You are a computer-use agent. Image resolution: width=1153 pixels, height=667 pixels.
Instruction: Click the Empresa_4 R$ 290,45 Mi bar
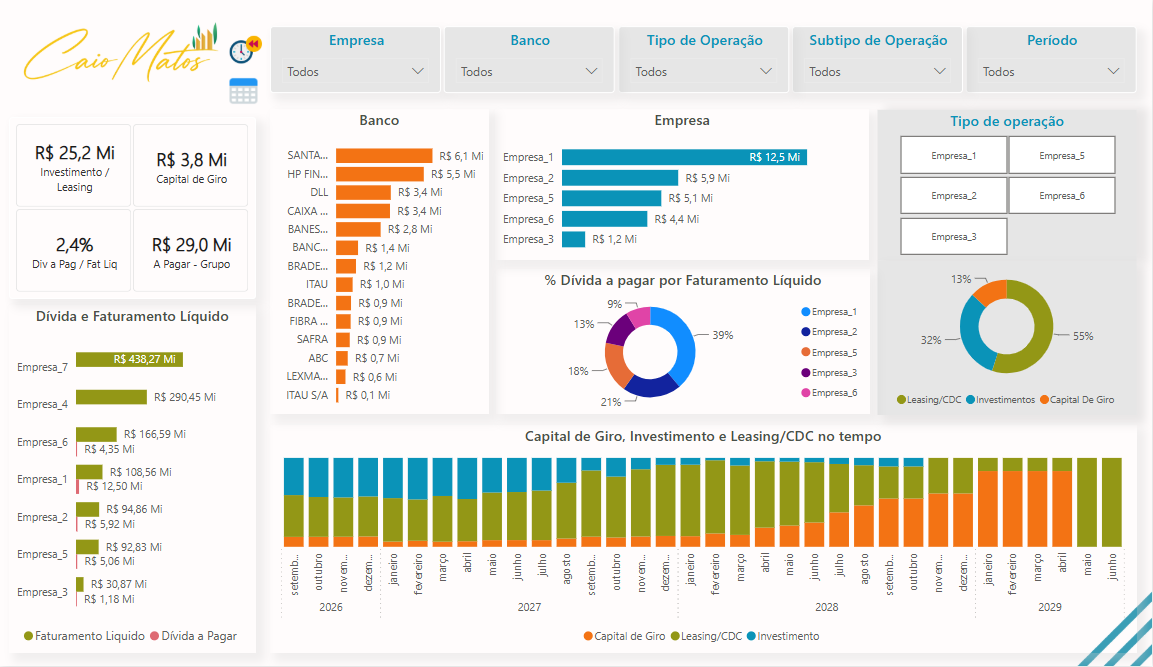coord(111,397)
